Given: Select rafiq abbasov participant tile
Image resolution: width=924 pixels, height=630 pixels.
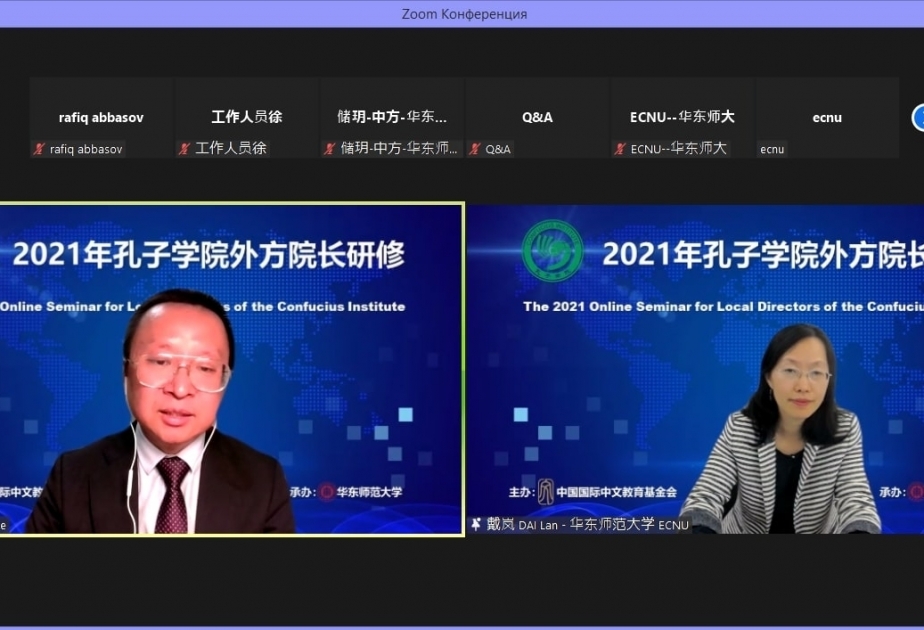Looking at the screenshot, I should [101, 117].
